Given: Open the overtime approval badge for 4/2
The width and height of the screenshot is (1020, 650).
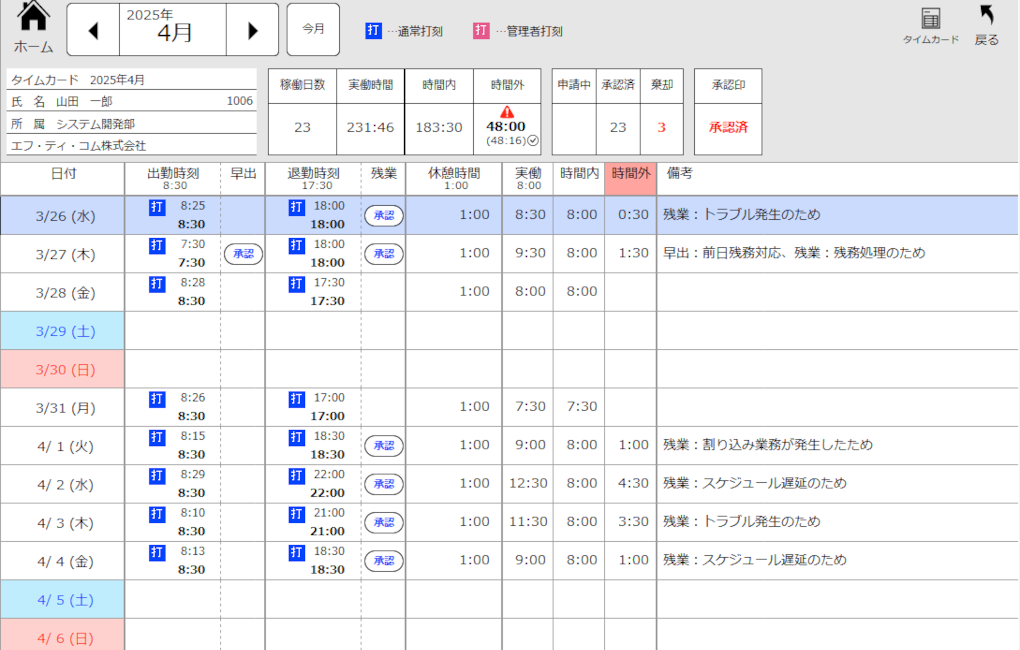Looking at the screenshot, I should tap(384, 484).
